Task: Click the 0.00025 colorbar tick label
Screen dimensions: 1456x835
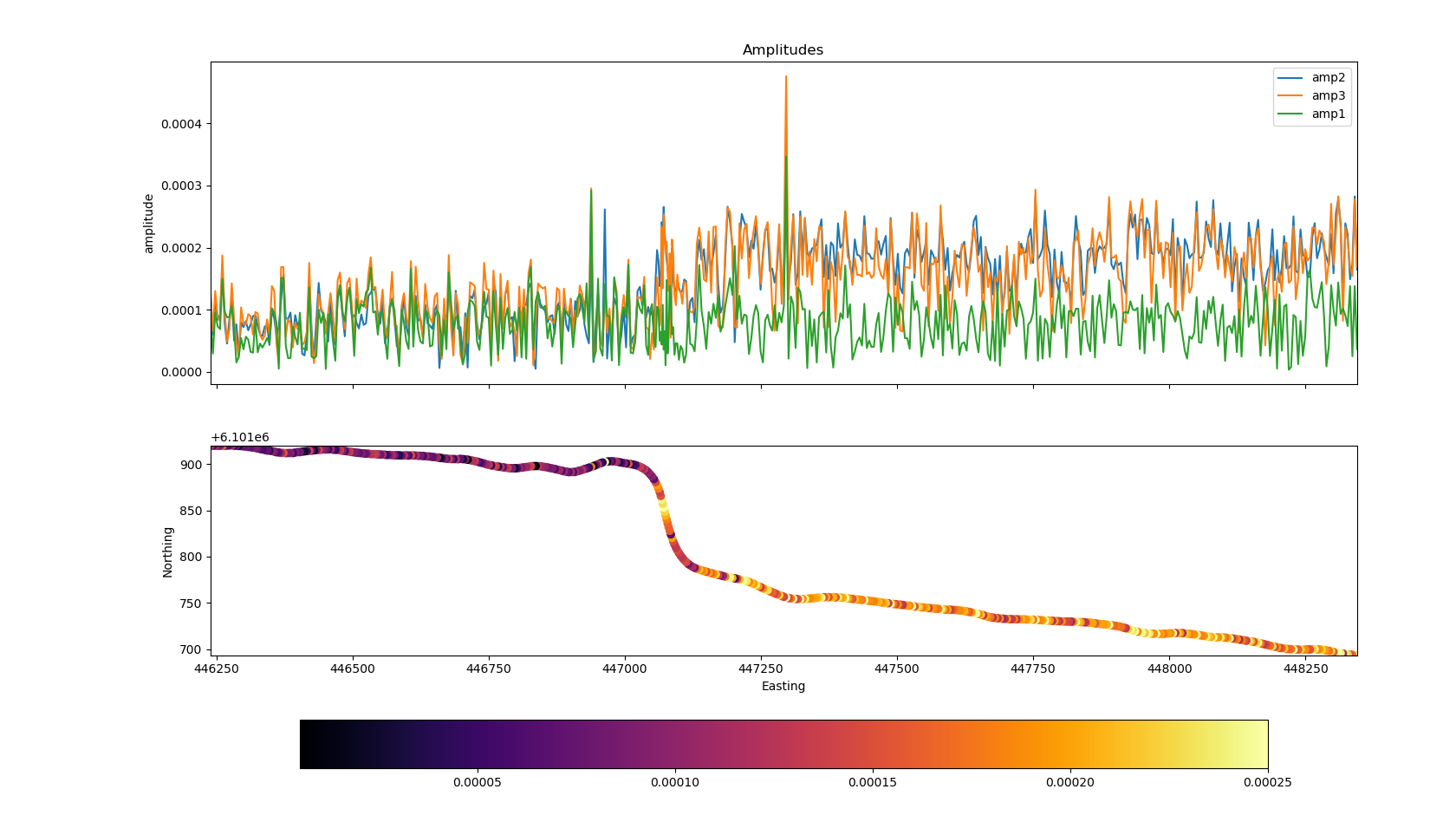Action: (1268, 783)
